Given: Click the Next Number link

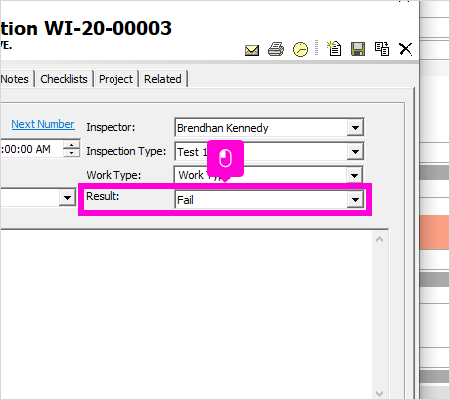Looking at the screenshot, I should (x=43, y=124).
